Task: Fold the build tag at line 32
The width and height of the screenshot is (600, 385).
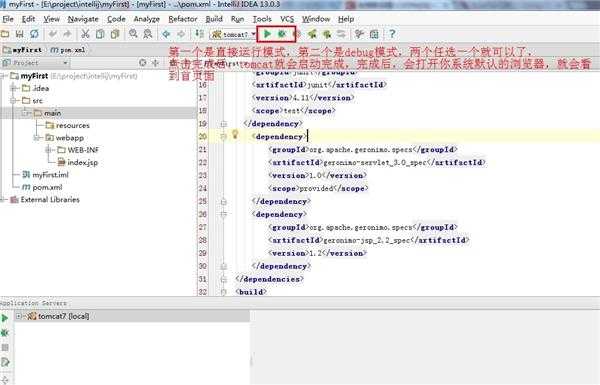Action: 223,292
